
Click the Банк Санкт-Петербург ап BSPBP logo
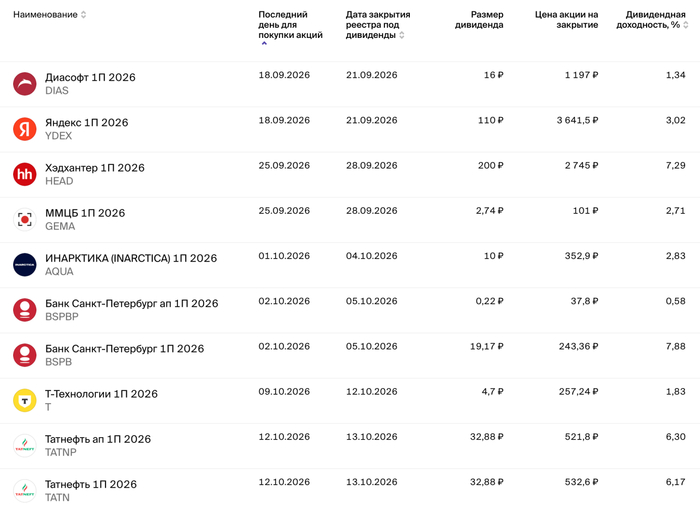[25, 310]
